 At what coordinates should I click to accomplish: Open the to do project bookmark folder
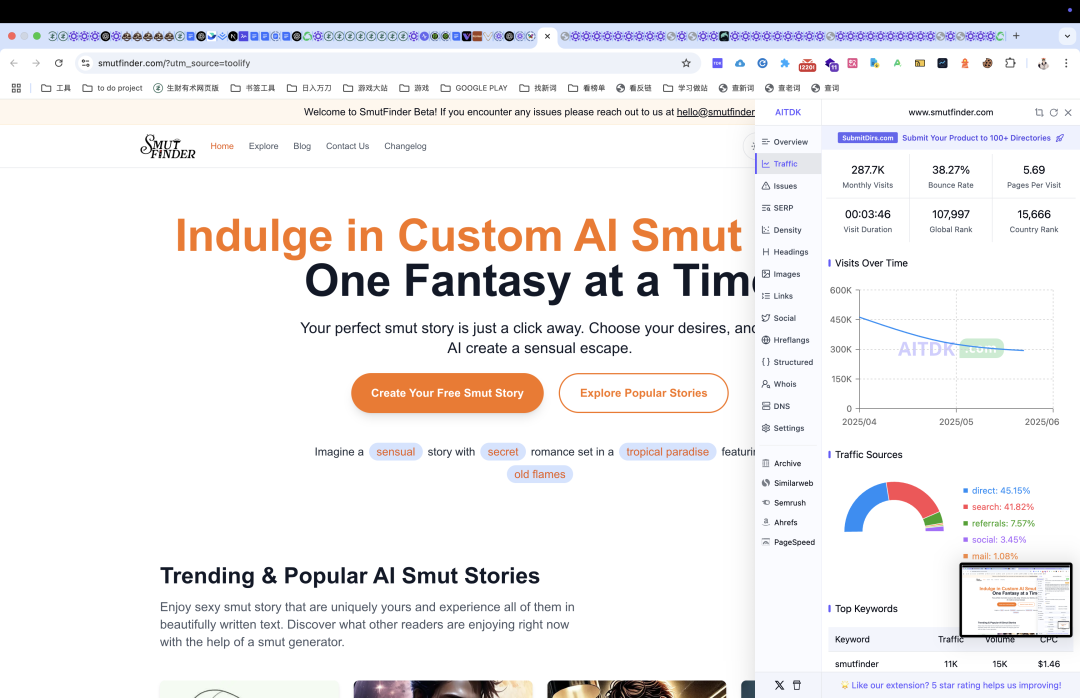click(x=112, y=88)
